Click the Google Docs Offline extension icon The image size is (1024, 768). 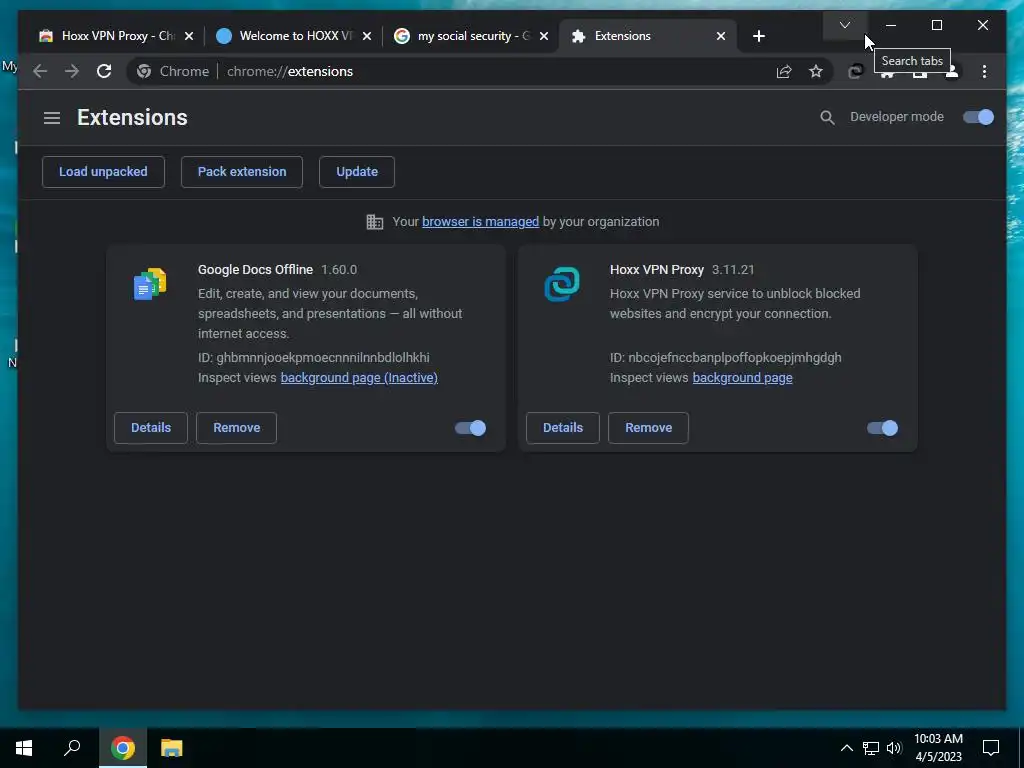click(x=150, y=283)
